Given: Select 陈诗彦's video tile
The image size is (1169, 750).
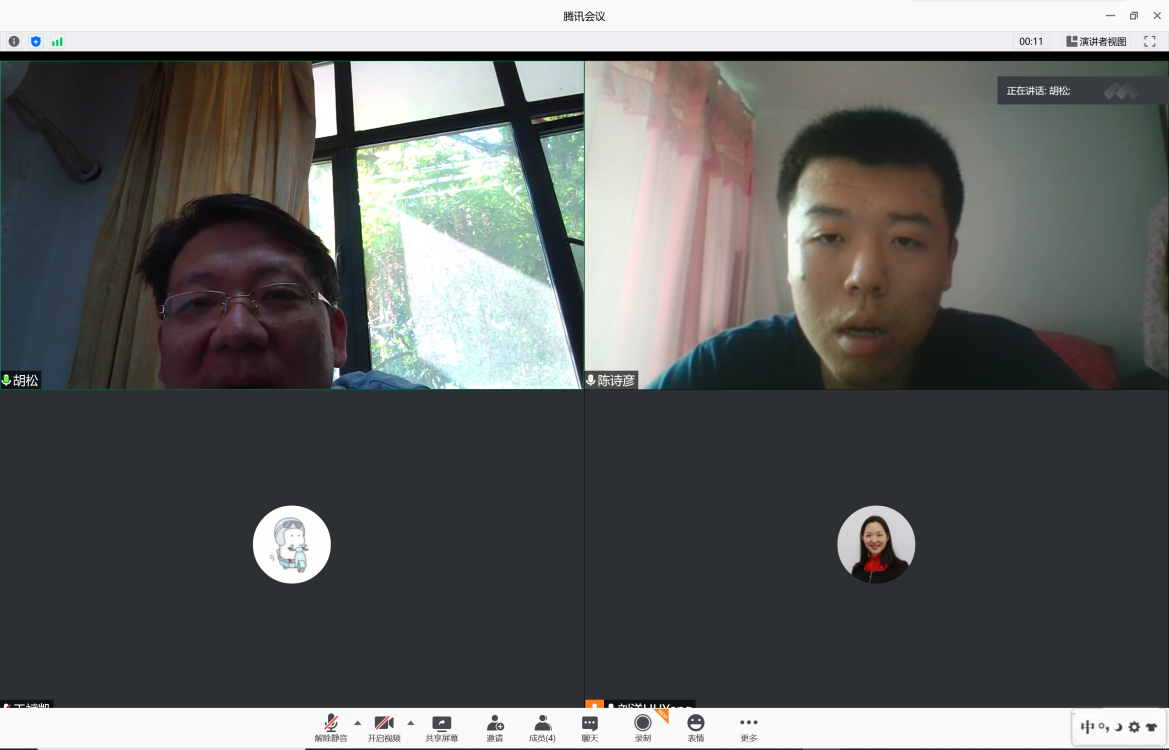Looking at the screenshot, I should click(876, 225).
